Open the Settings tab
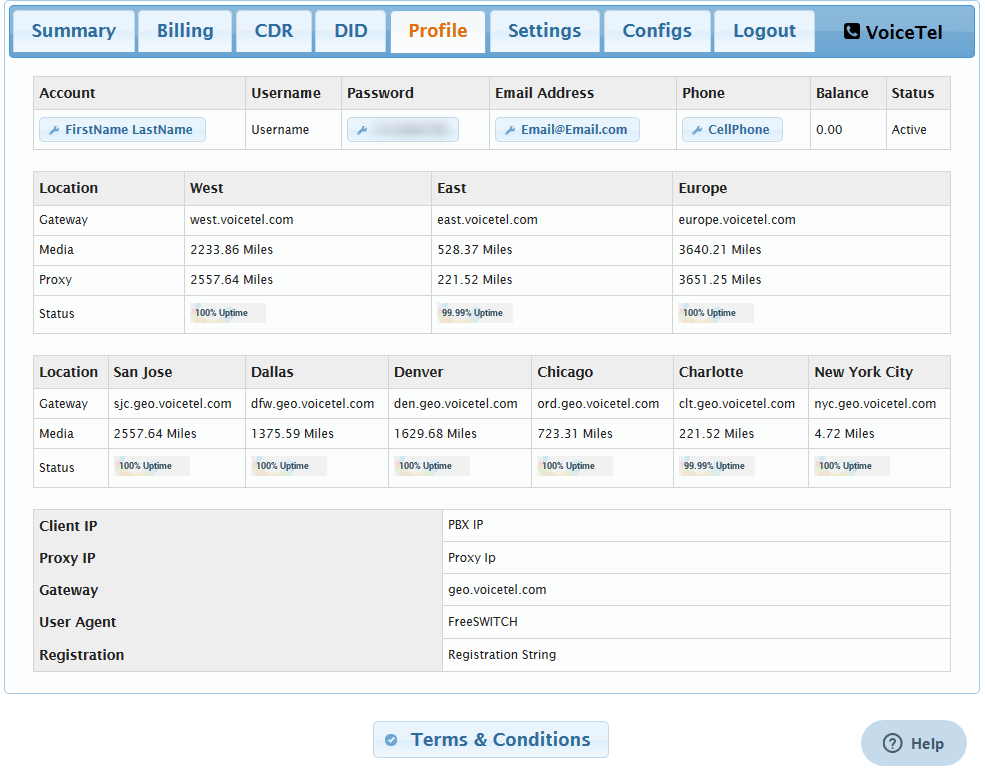 click(545, 31)
